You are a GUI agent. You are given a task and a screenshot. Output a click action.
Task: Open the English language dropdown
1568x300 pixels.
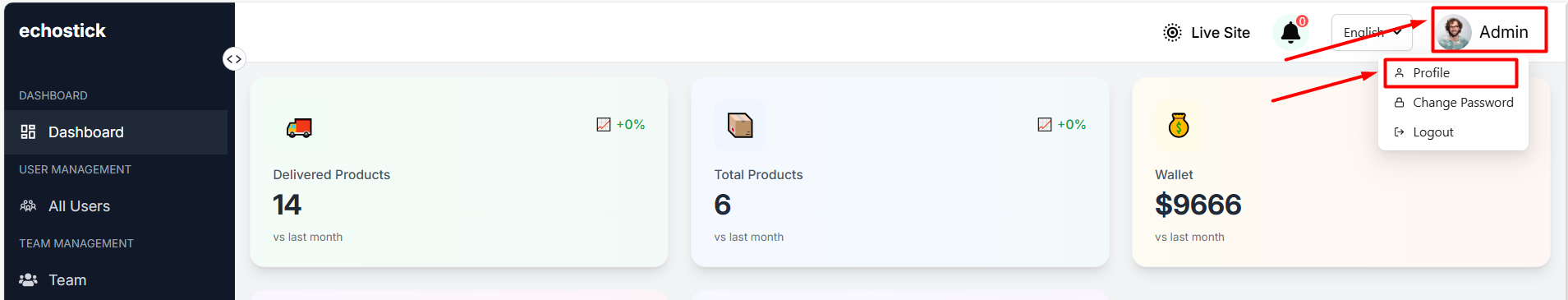[x=1372, y=32]
